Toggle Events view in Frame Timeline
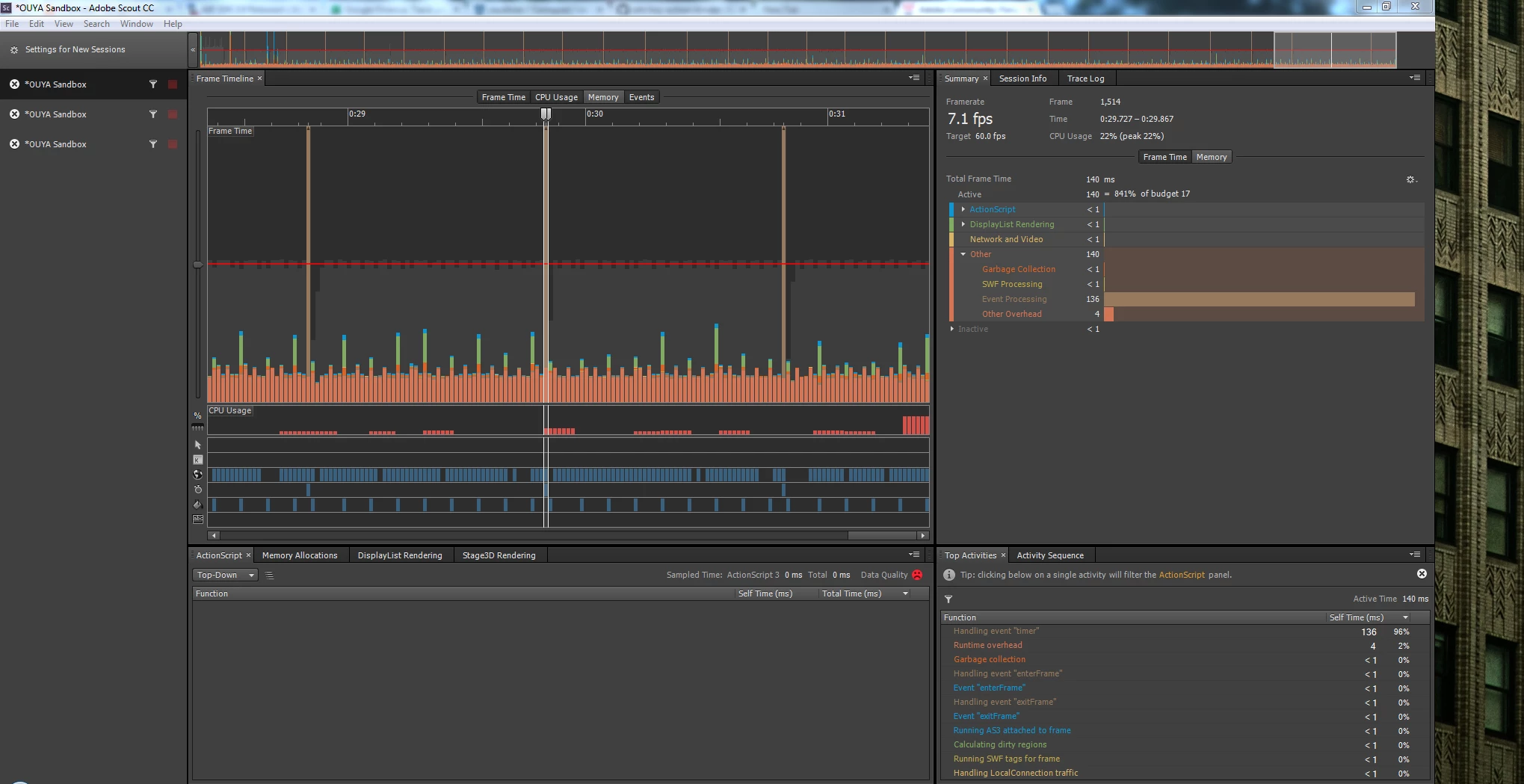The height and width of the screenshot is (784, 1524). click(x=641, y=97)
